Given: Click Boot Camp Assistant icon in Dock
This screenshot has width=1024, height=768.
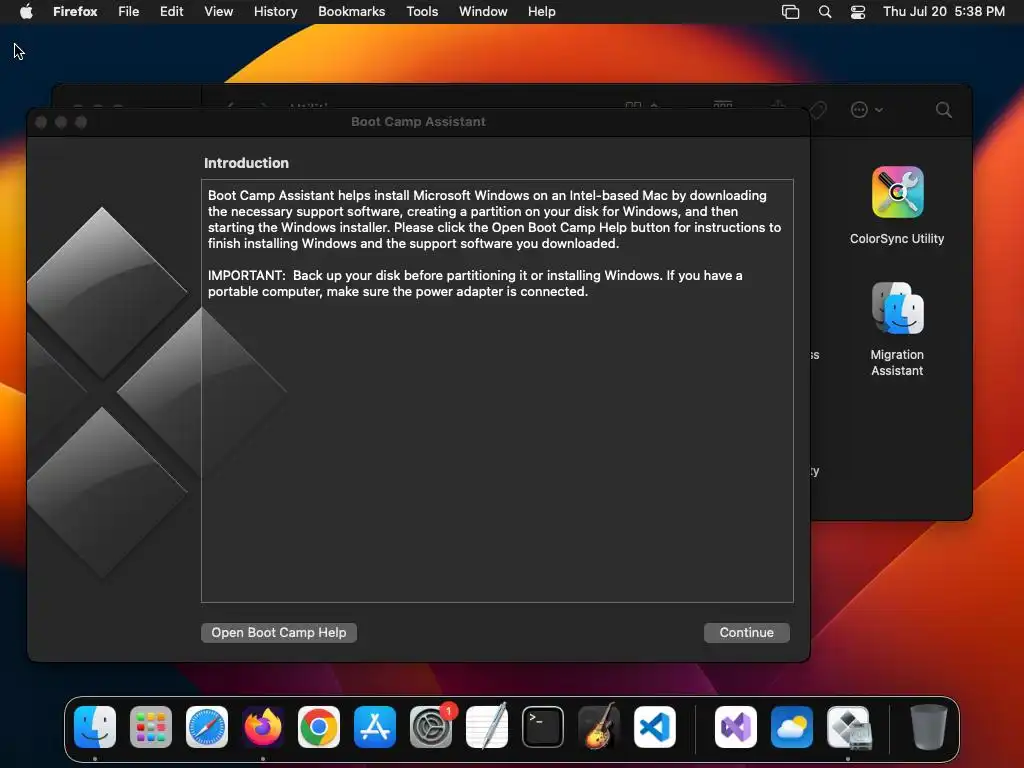Looking at the screenshot, I should click(848, 727).
